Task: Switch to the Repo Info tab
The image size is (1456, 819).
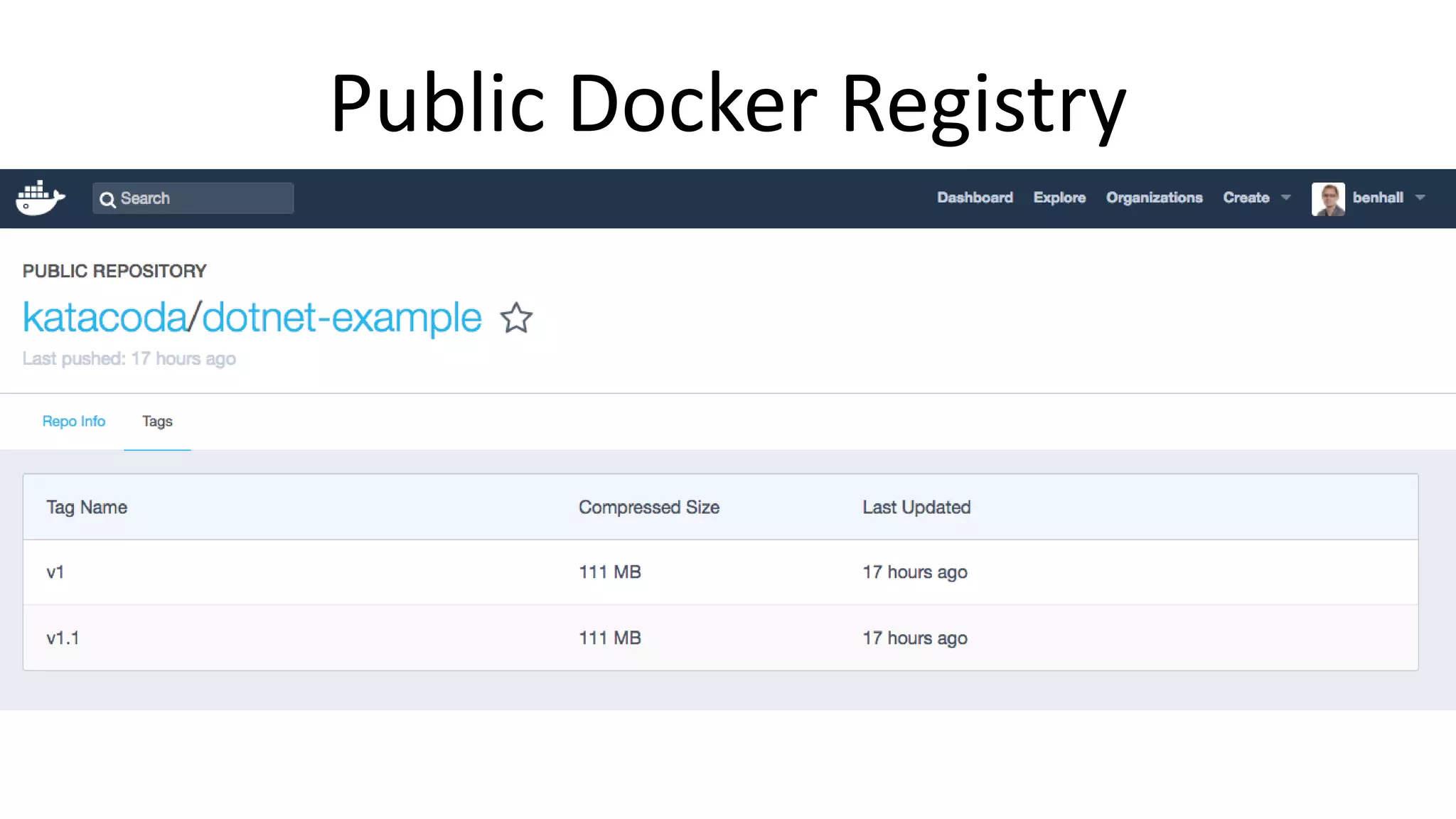Action: coord(74,422)
